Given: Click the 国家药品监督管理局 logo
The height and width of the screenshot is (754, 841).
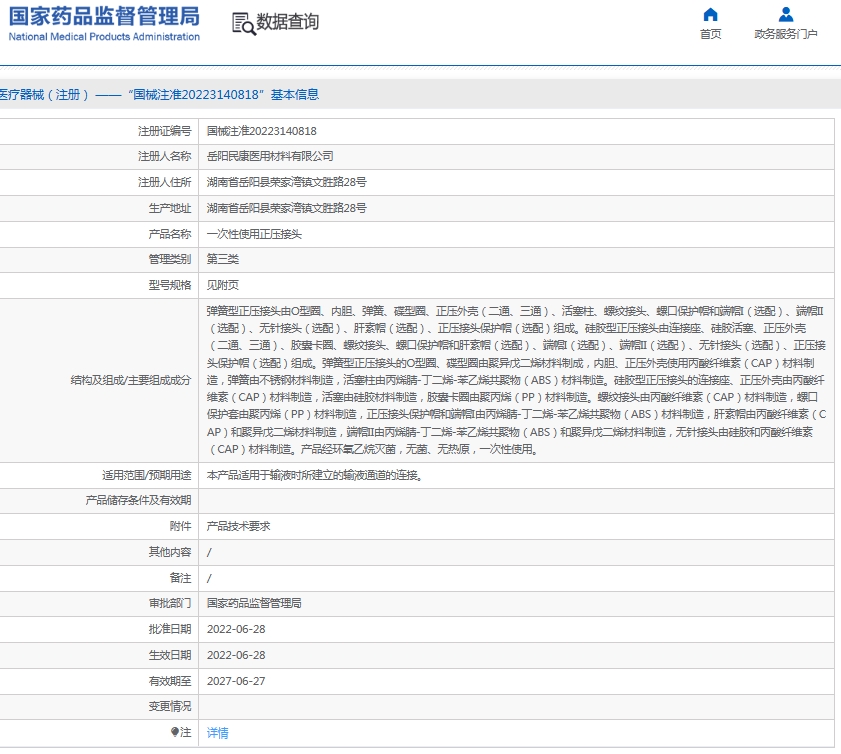Looking at the screenshot, I should point(104,17).
